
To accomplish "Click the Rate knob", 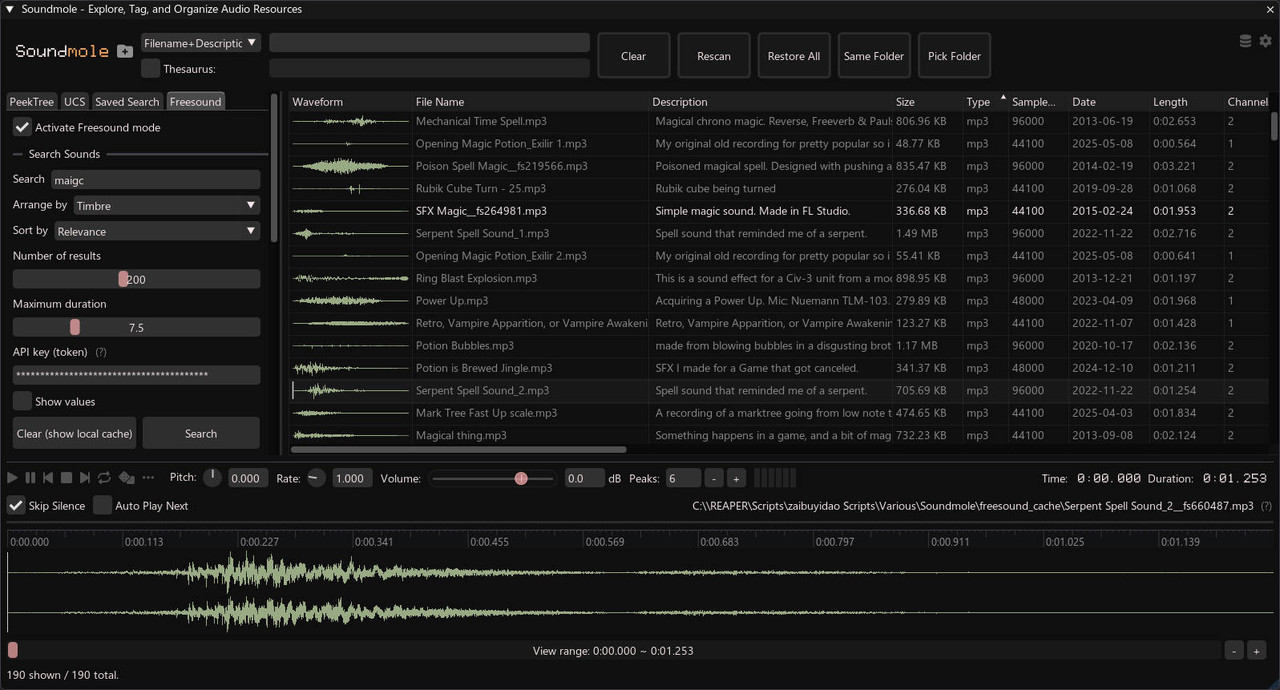I will [316, 478].
